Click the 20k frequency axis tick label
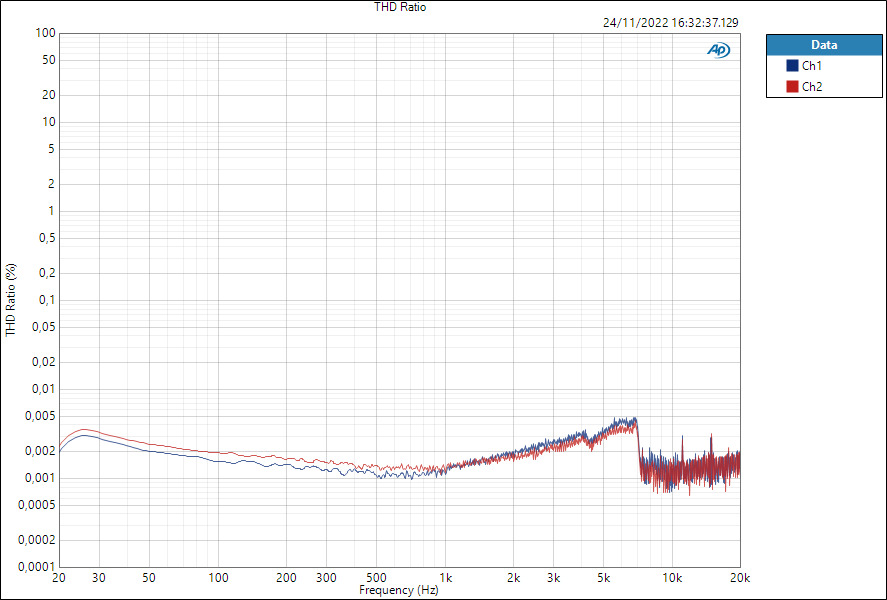This screenshot has width=887, height=600. 741,578
